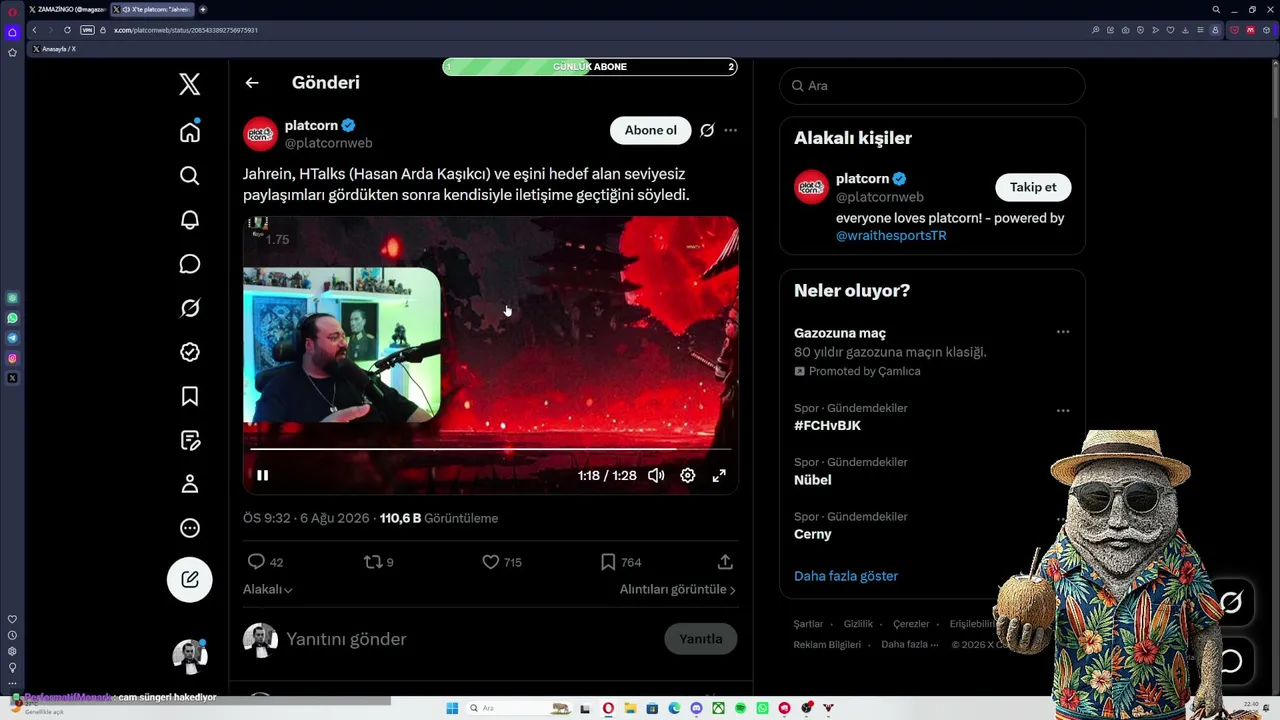This screenshot has height=720, width=1280.
Task: Toggle the VPN badge in address bar
Action: pyautogui.click(x=87, y=30)
